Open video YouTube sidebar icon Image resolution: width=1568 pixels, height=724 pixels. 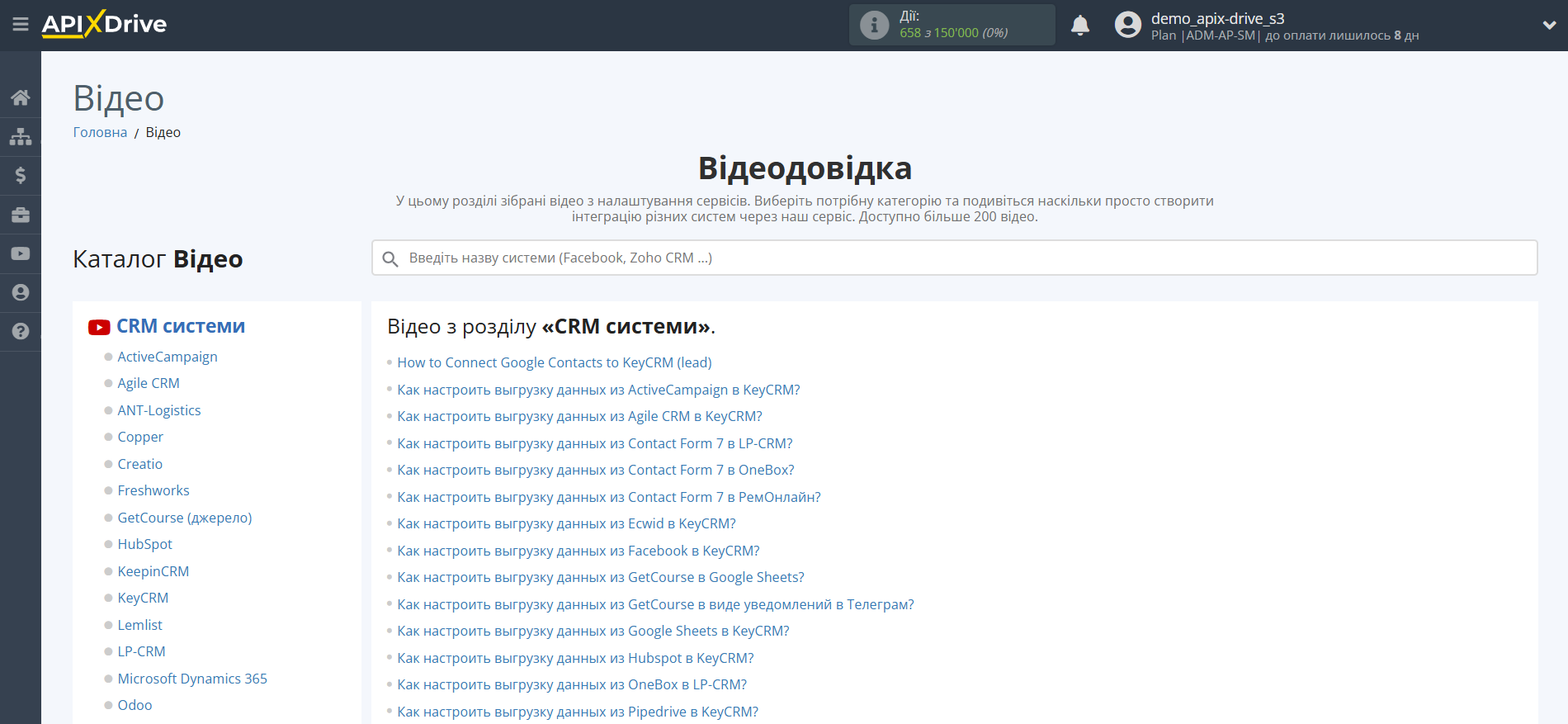coord(21,253)
